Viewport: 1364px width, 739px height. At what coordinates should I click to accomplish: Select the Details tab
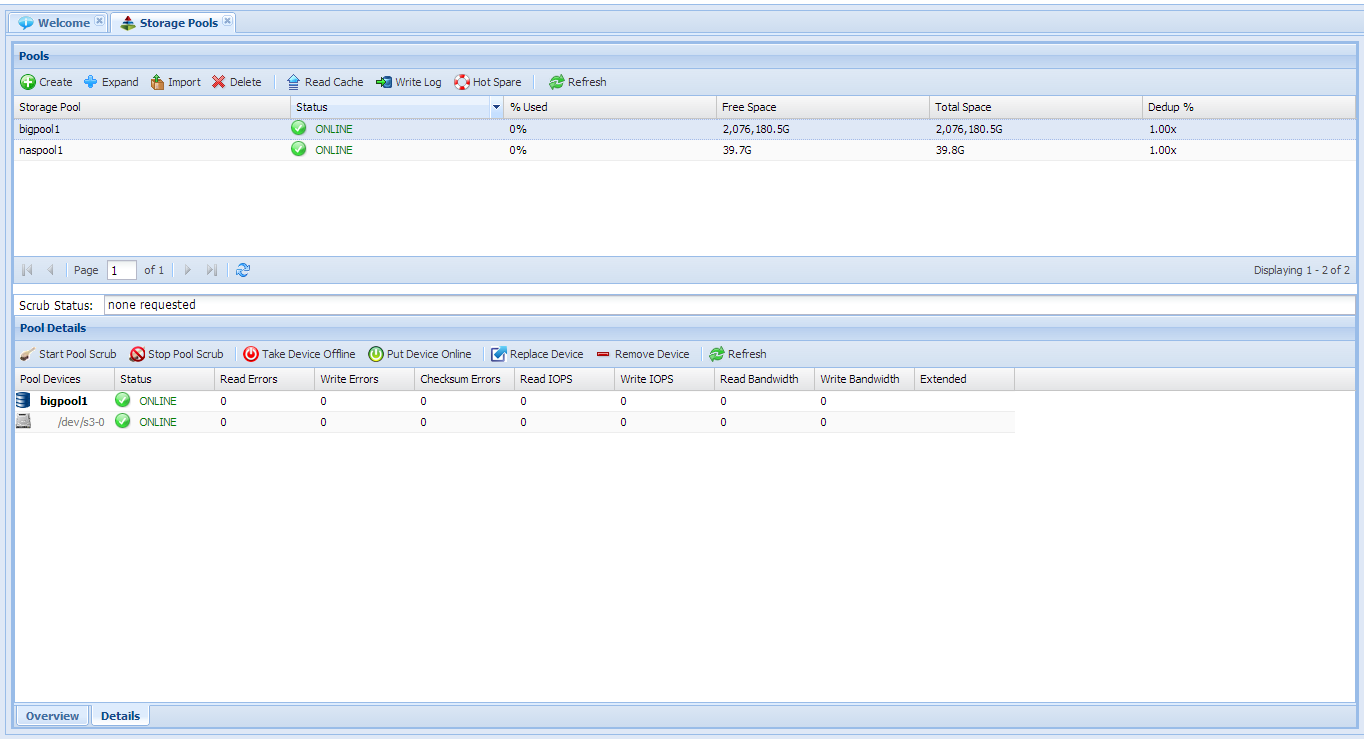point(120,716)
